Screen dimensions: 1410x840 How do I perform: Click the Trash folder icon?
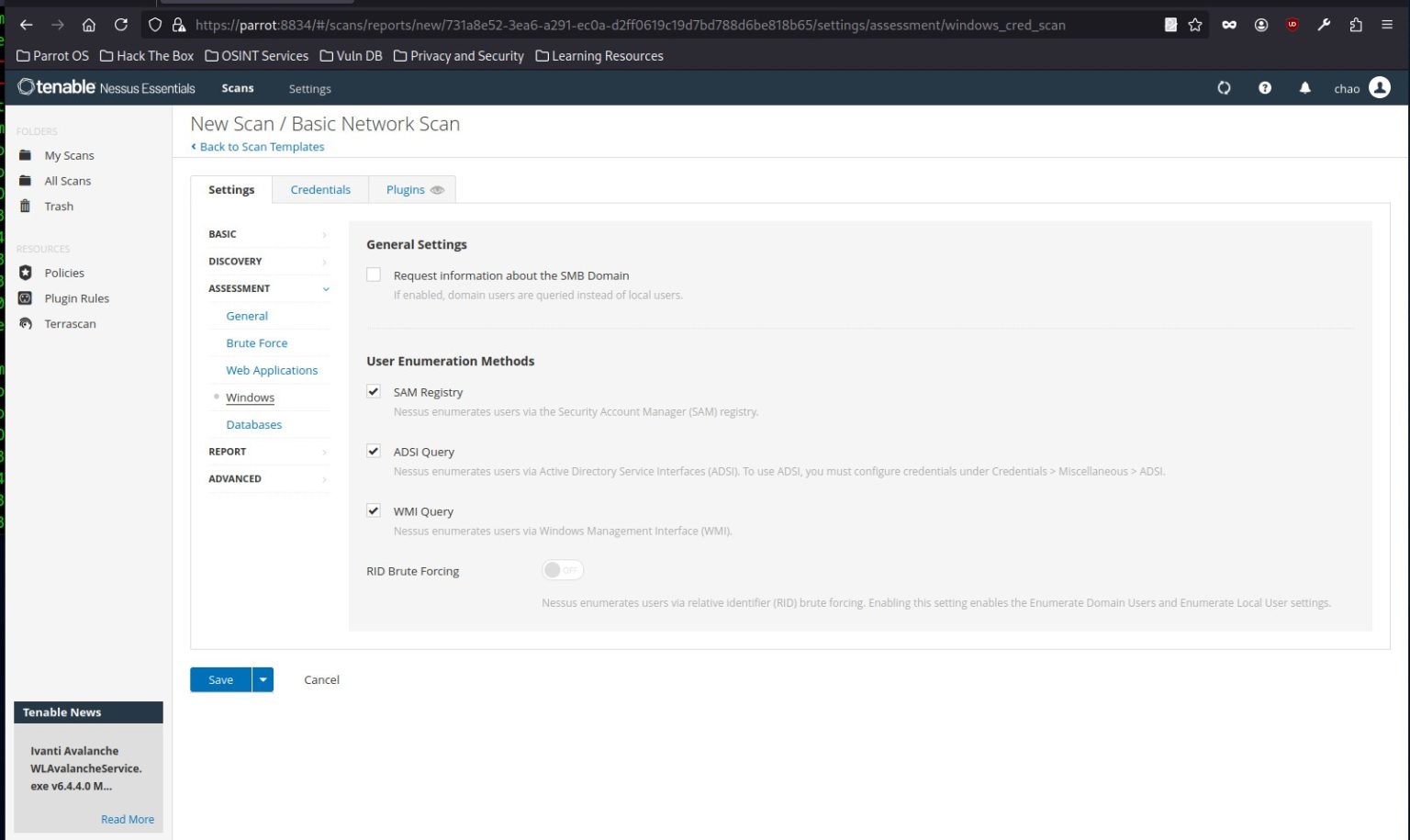click(26, 206)
